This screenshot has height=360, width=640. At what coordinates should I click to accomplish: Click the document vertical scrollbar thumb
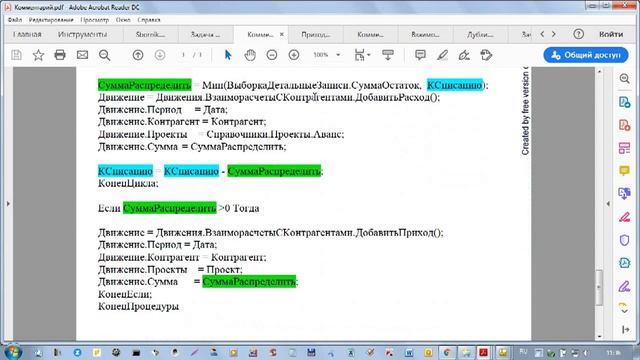coord(599,287)
